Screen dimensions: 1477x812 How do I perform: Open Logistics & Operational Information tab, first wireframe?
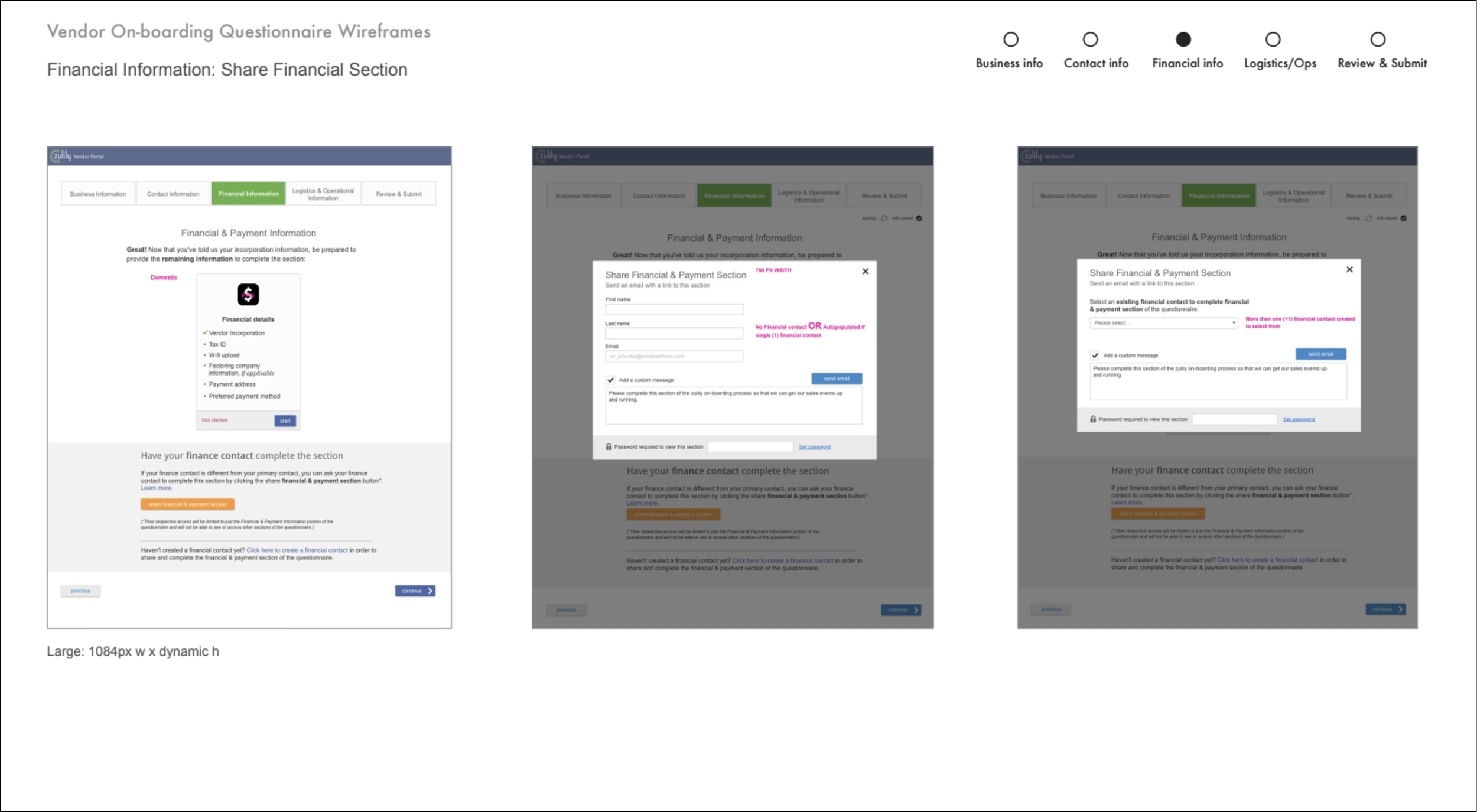click(x=323, y=194)
